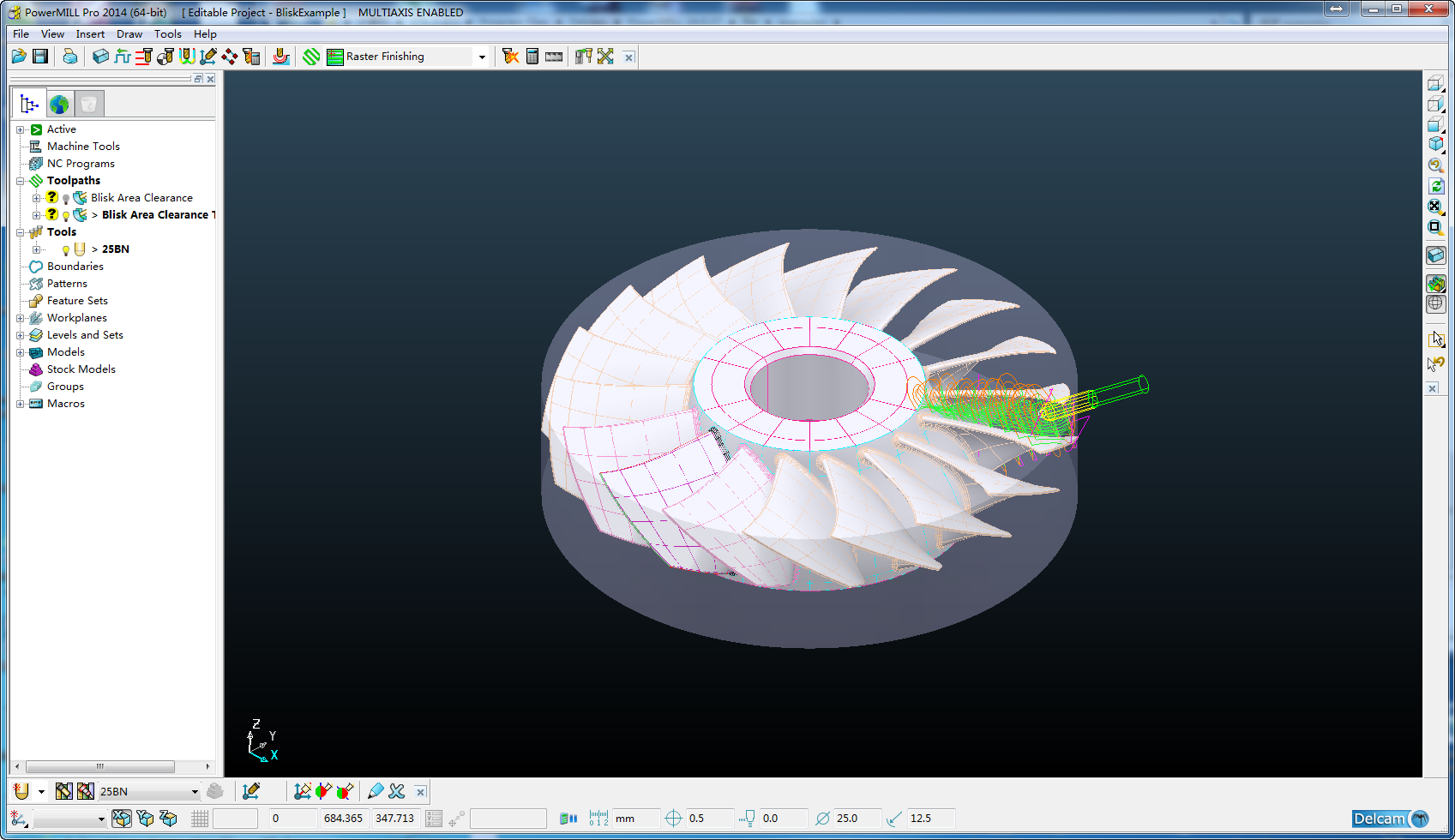The width and height of the screenshot is (1455, 840).
Task: Click the tool diameter 25.0 field
Action: 856,819
